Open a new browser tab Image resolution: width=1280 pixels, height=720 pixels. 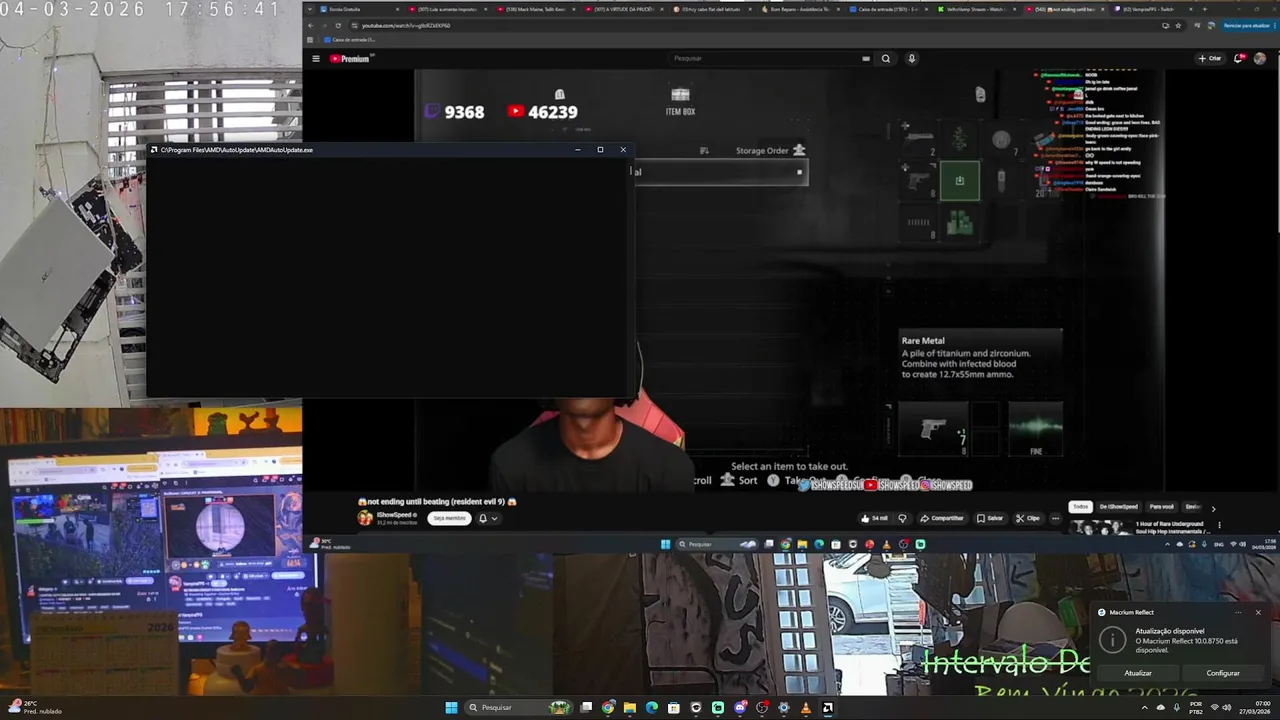click(x=1204, y=9)
